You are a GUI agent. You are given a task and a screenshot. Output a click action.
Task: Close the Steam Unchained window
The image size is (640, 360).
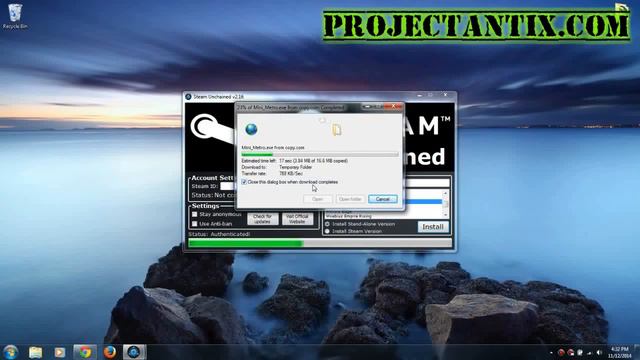[x=445, y=95]
